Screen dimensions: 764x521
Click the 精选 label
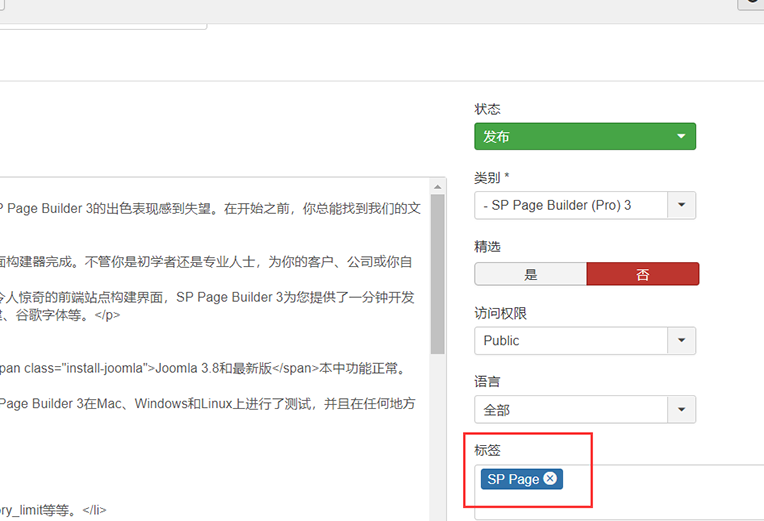(487, 245)
